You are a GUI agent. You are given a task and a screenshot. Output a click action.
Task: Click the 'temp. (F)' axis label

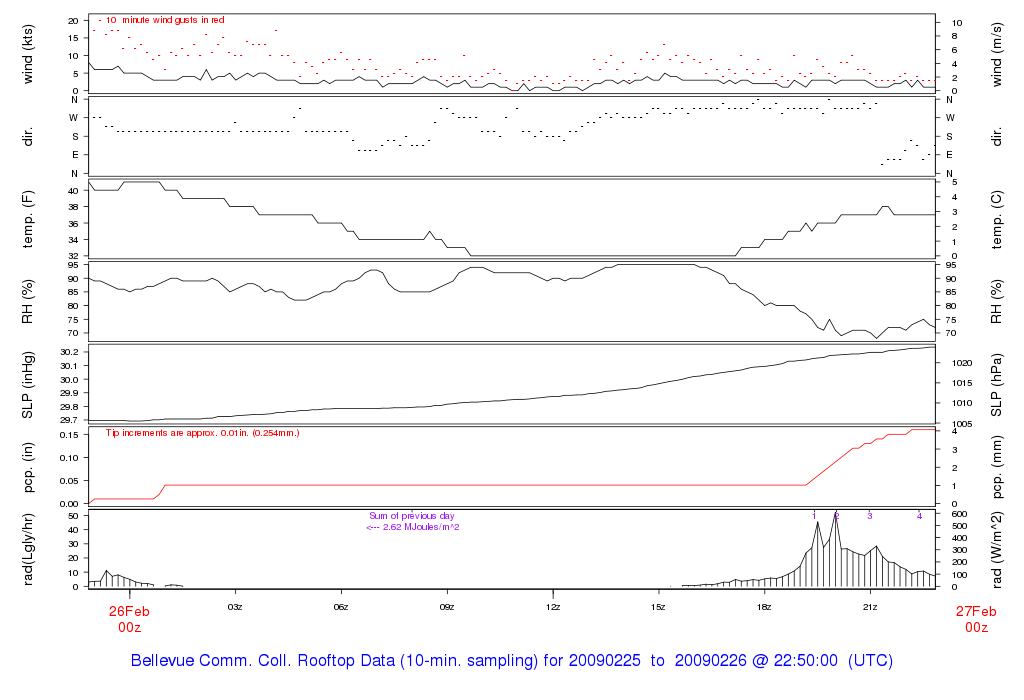(27, 219)
